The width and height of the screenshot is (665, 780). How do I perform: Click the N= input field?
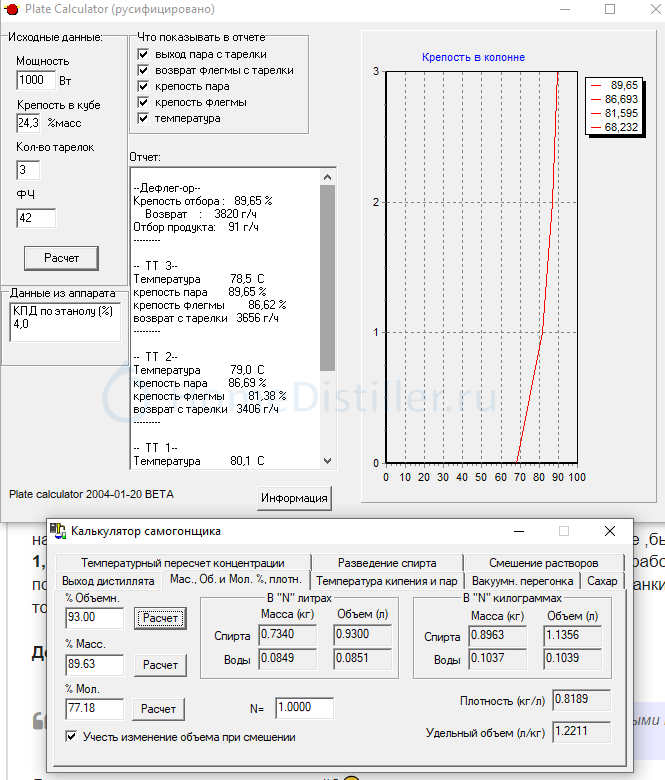[304, 707]
